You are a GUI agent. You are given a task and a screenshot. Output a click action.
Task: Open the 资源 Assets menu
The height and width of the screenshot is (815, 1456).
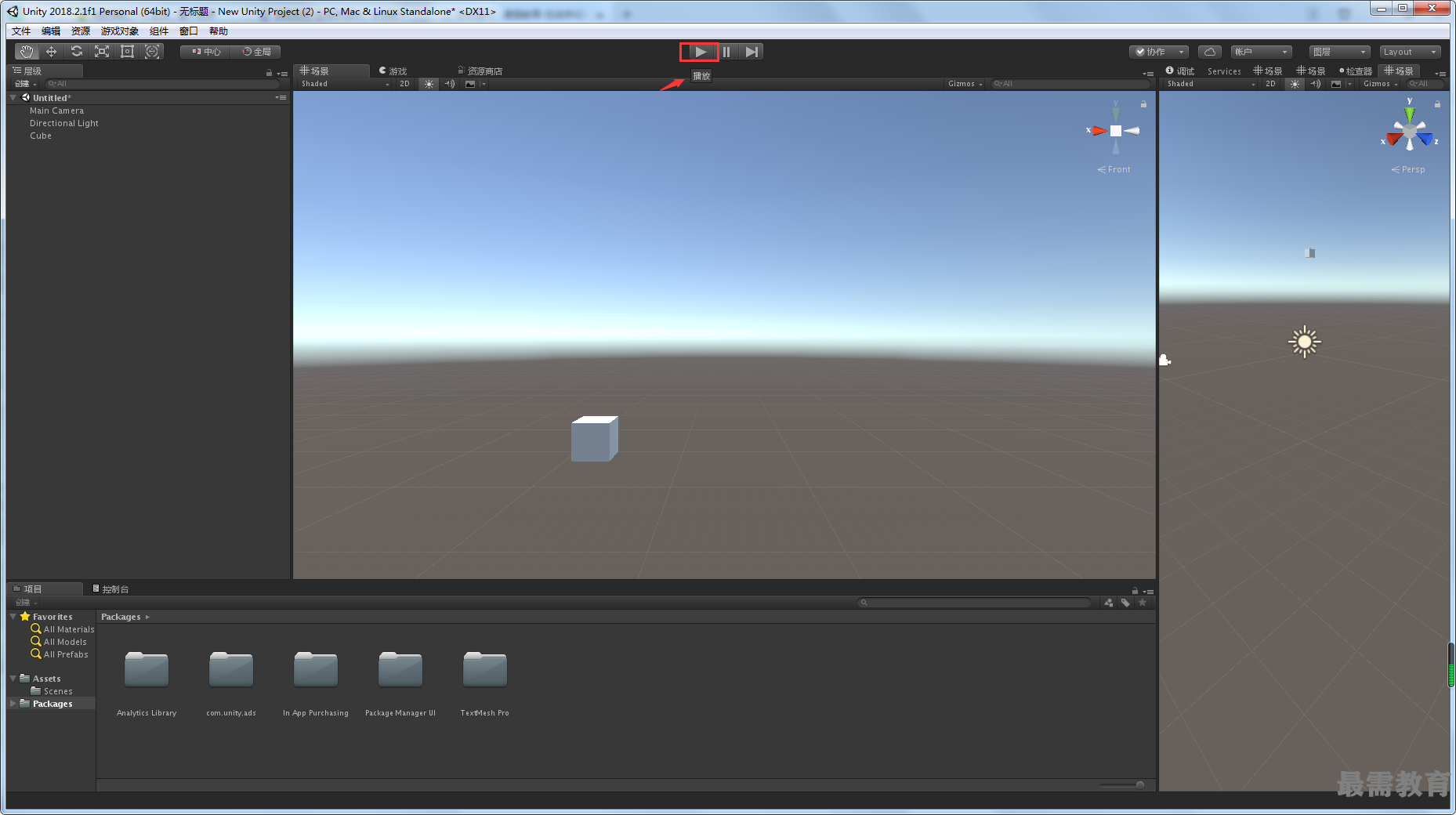pyautogui.click(x=81, y=31)
